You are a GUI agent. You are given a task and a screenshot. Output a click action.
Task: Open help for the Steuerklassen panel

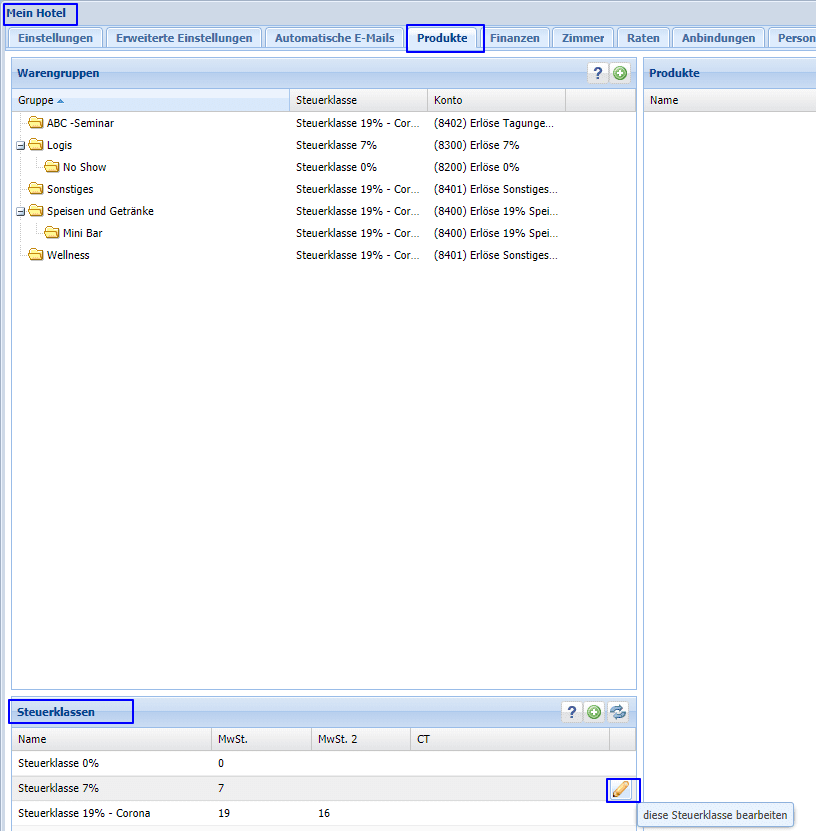(572, 712)
